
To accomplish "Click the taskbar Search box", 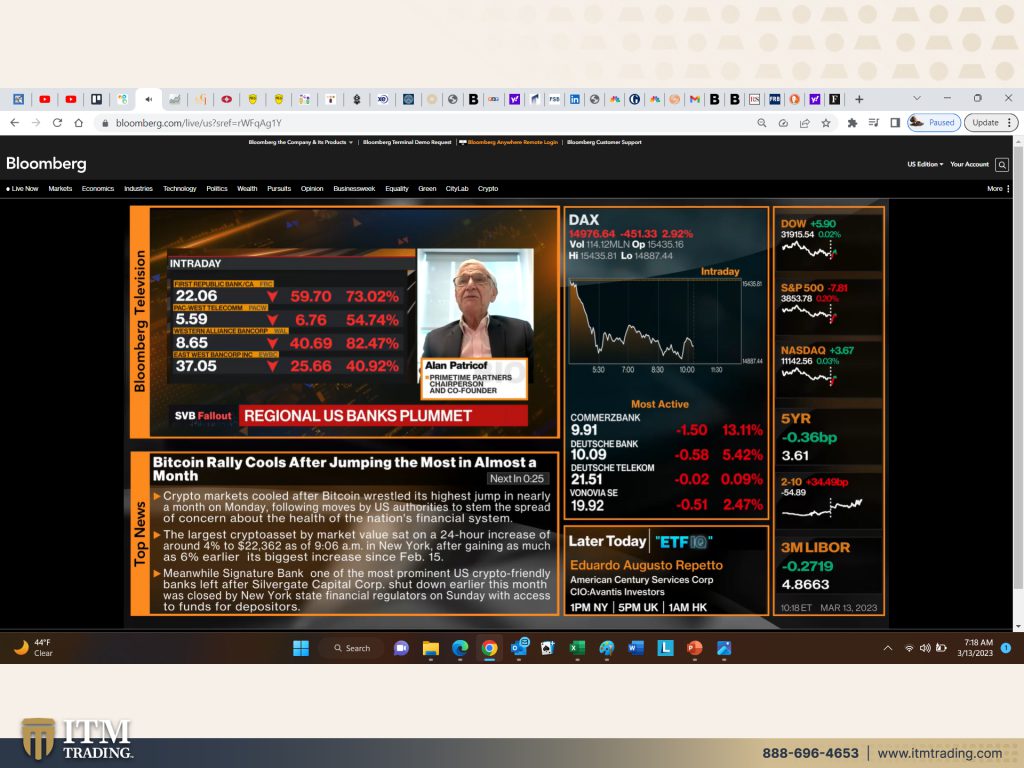I will (351, 648).
